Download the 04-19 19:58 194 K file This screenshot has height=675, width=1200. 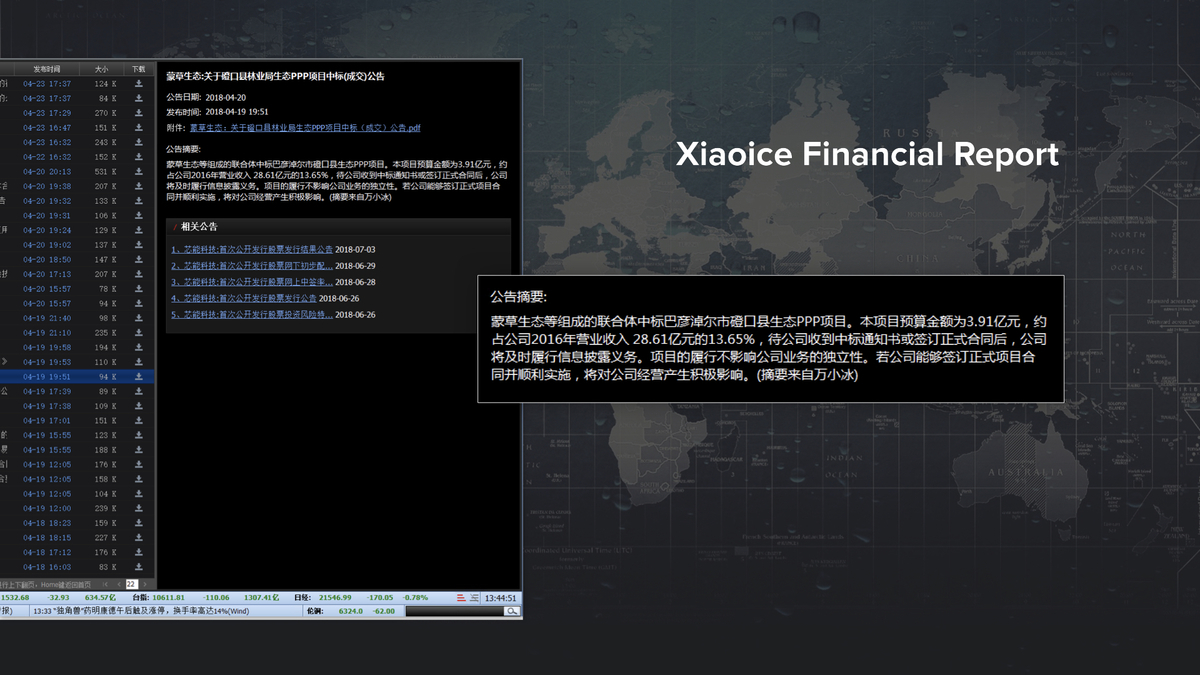click(x=139, y=347)
